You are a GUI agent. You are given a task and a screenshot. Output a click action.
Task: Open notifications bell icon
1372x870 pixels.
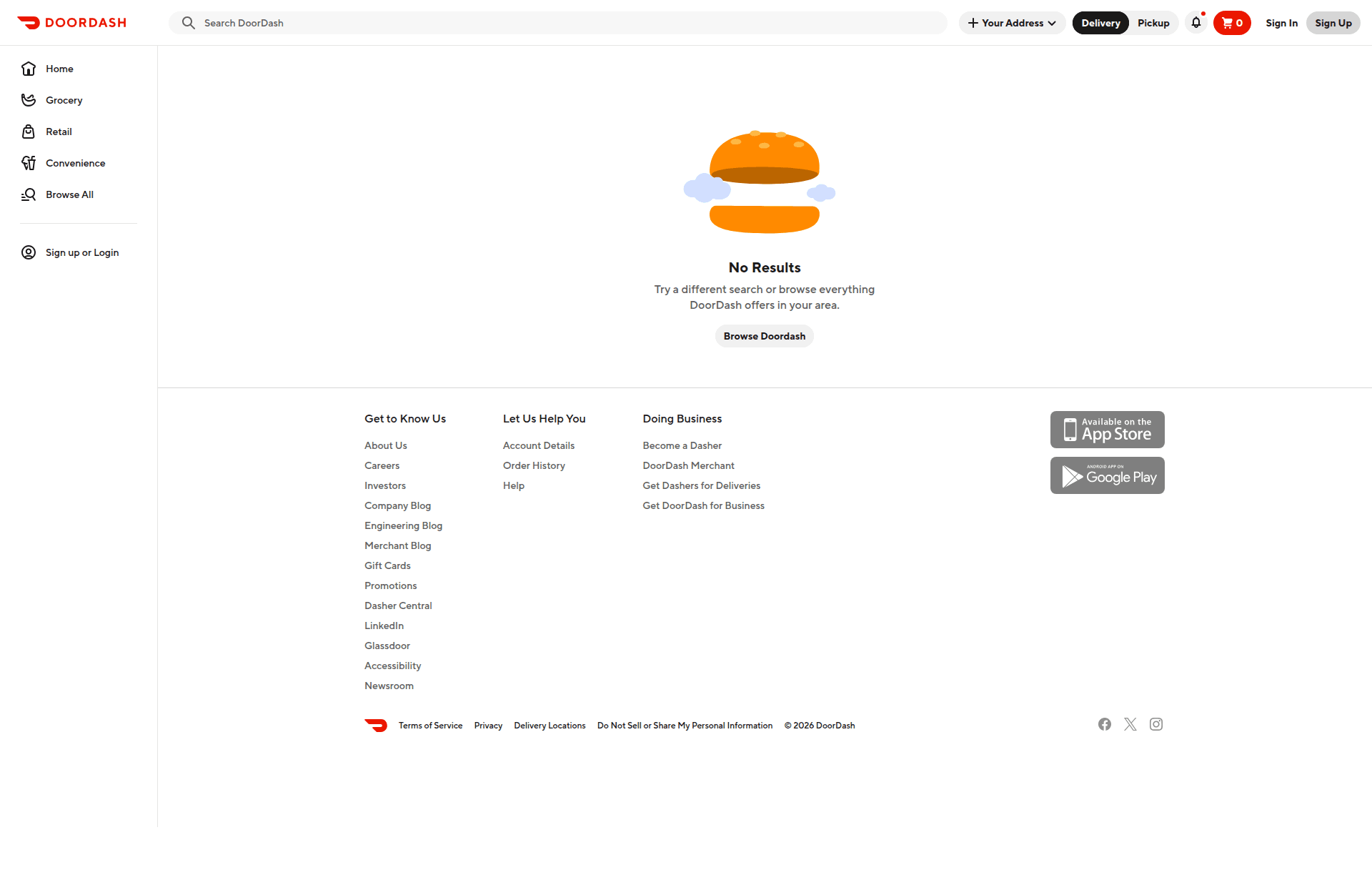coord(1196,23)
